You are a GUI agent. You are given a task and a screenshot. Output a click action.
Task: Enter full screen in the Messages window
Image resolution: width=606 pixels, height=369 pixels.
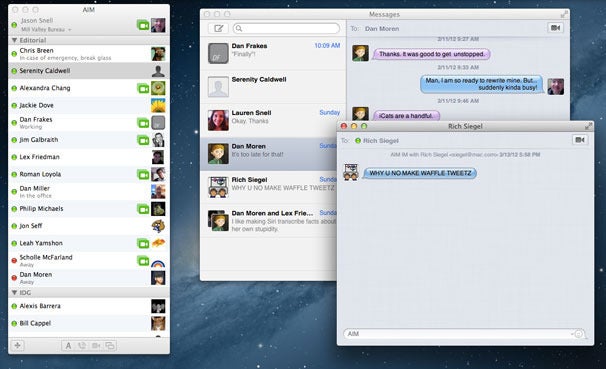pos(564,14)
